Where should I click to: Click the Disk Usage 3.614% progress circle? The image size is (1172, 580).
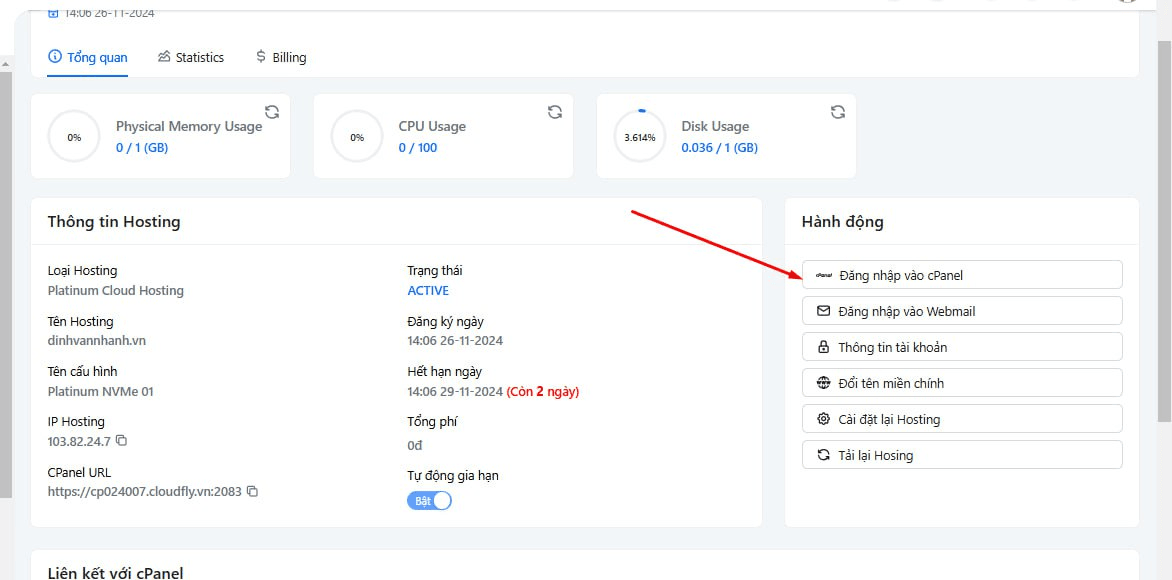[640, 135]
